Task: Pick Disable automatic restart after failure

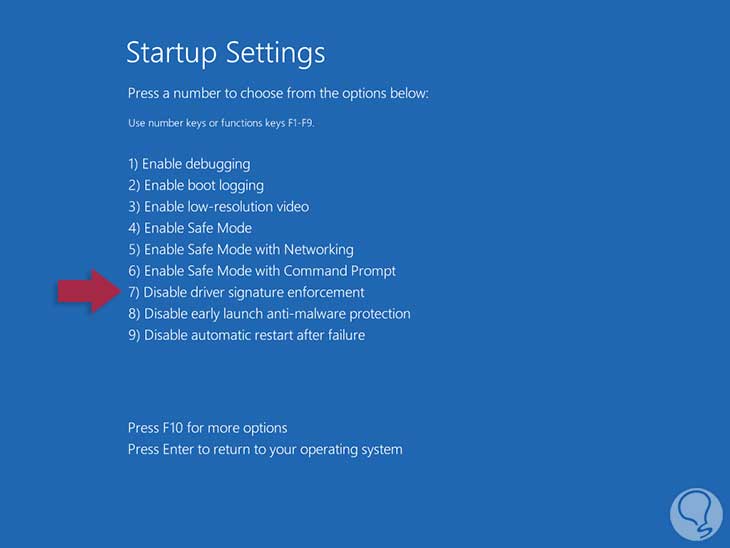Action: click(246, 335)
